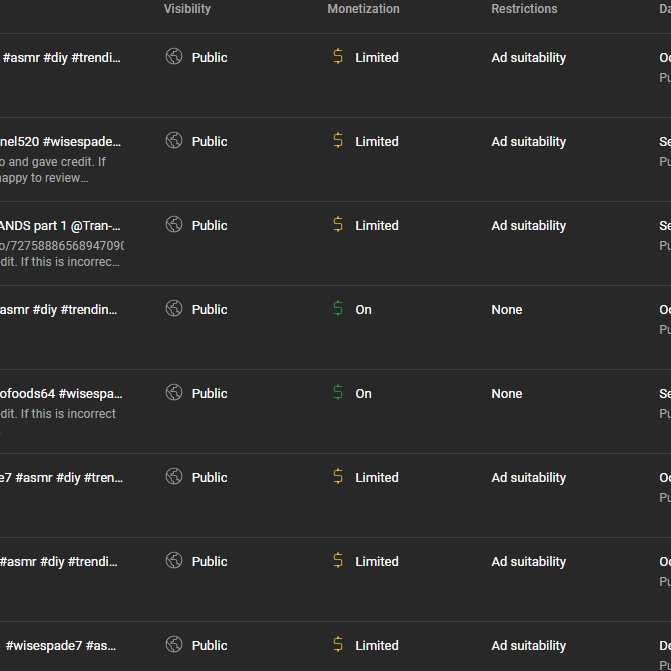Click the green dollar icon beside first On
Image resolution: width=671 pixels, height=671 pixels.
tap(338, 309)
